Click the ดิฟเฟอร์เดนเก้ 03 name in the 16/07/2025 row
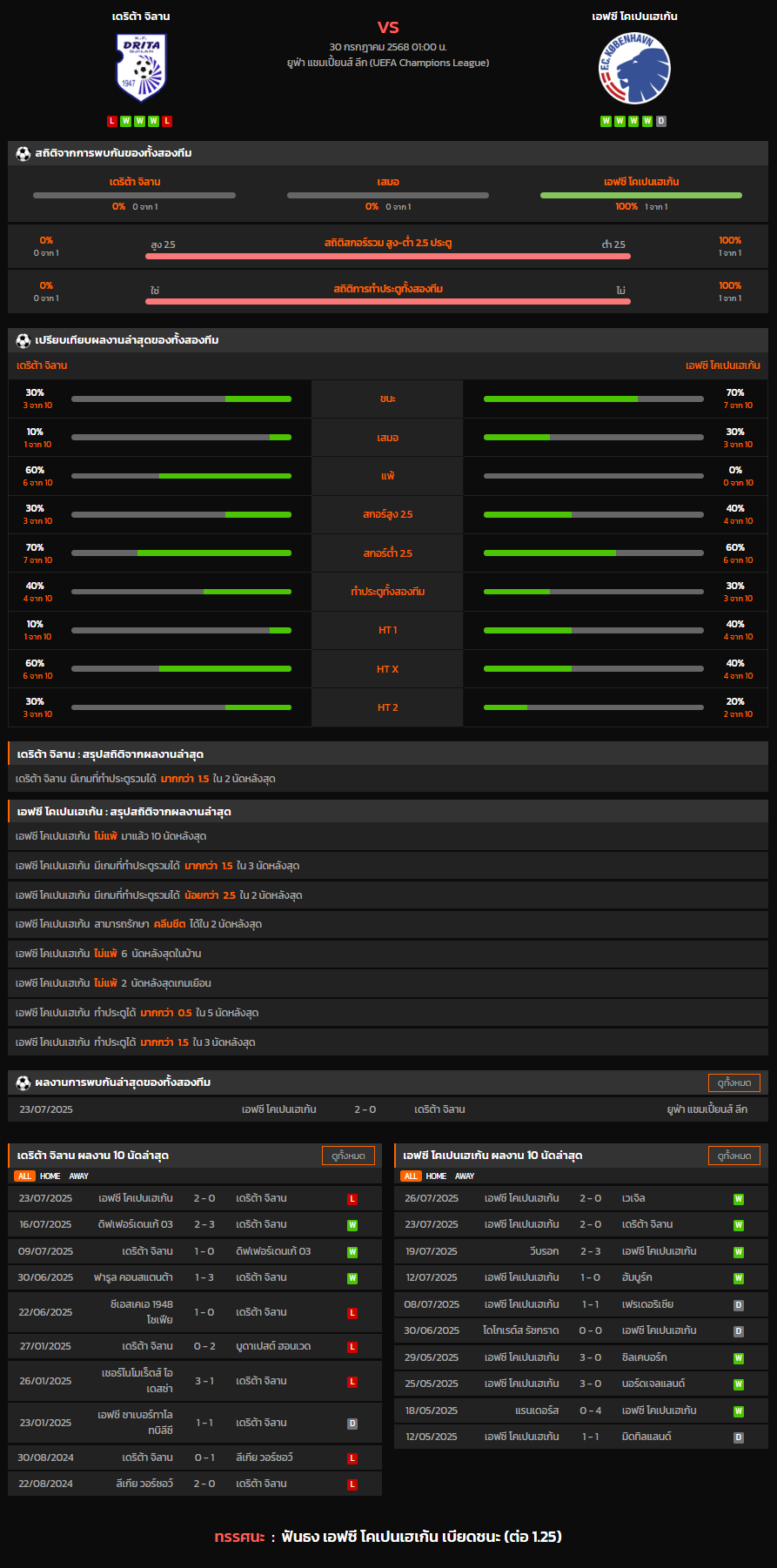Image resolution: width=777 pixels, height=1568 pixels. (x=136, y=1224)
